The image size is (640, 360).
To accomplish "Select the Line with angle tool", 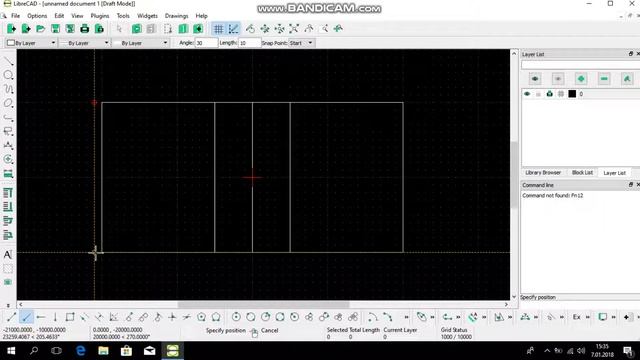I will click(x=26, y=317).
